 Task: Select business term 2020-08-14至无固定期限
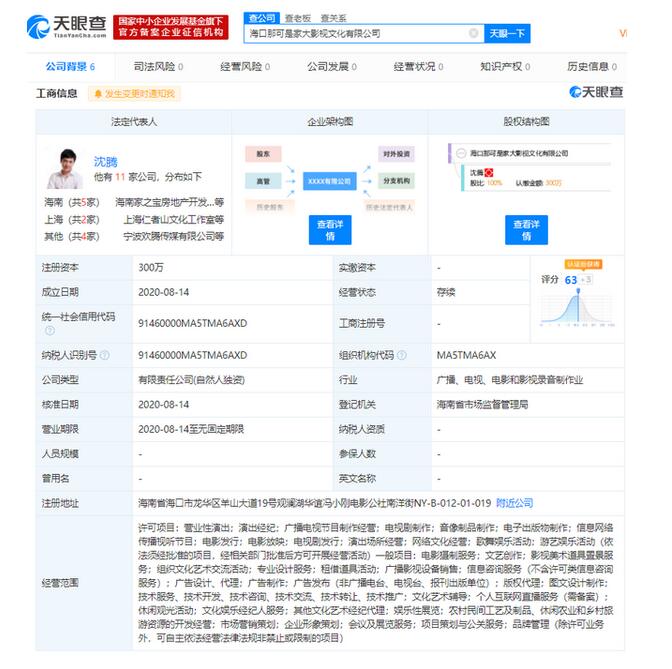pyautogui.click(x=191, y=429)
